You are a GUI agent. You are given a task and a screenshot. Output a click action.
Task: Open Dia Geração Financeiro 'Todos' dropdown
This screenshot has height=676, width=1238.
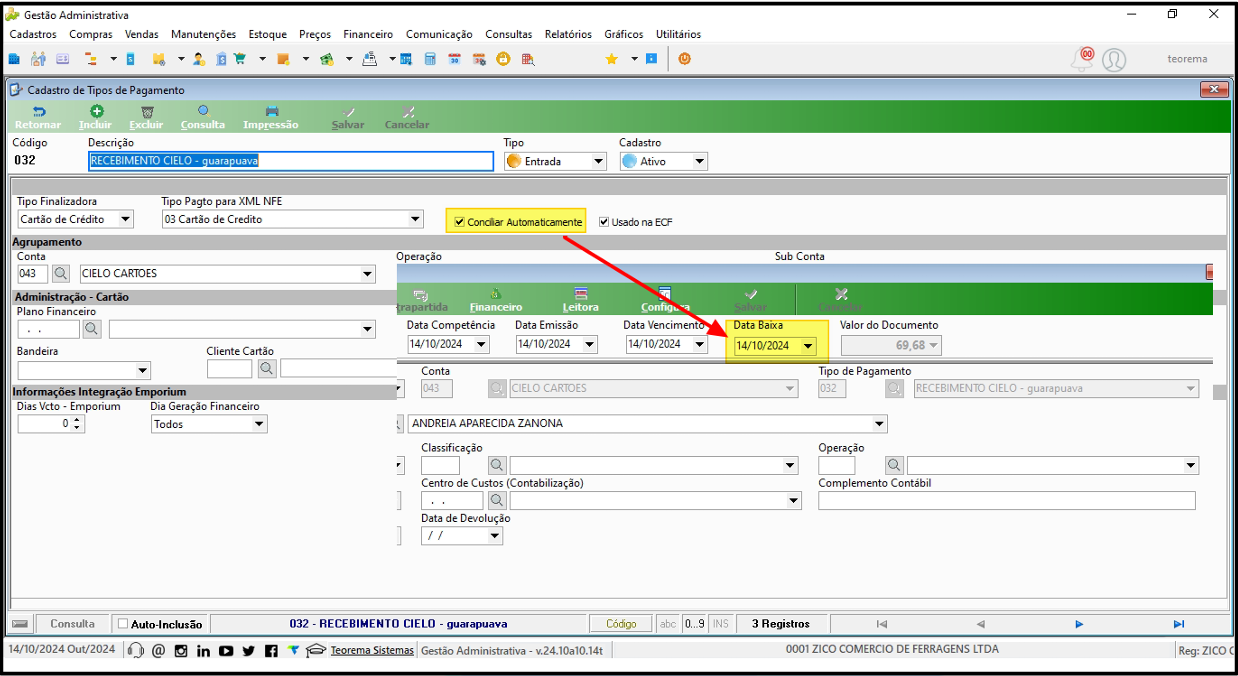point(259,424)
